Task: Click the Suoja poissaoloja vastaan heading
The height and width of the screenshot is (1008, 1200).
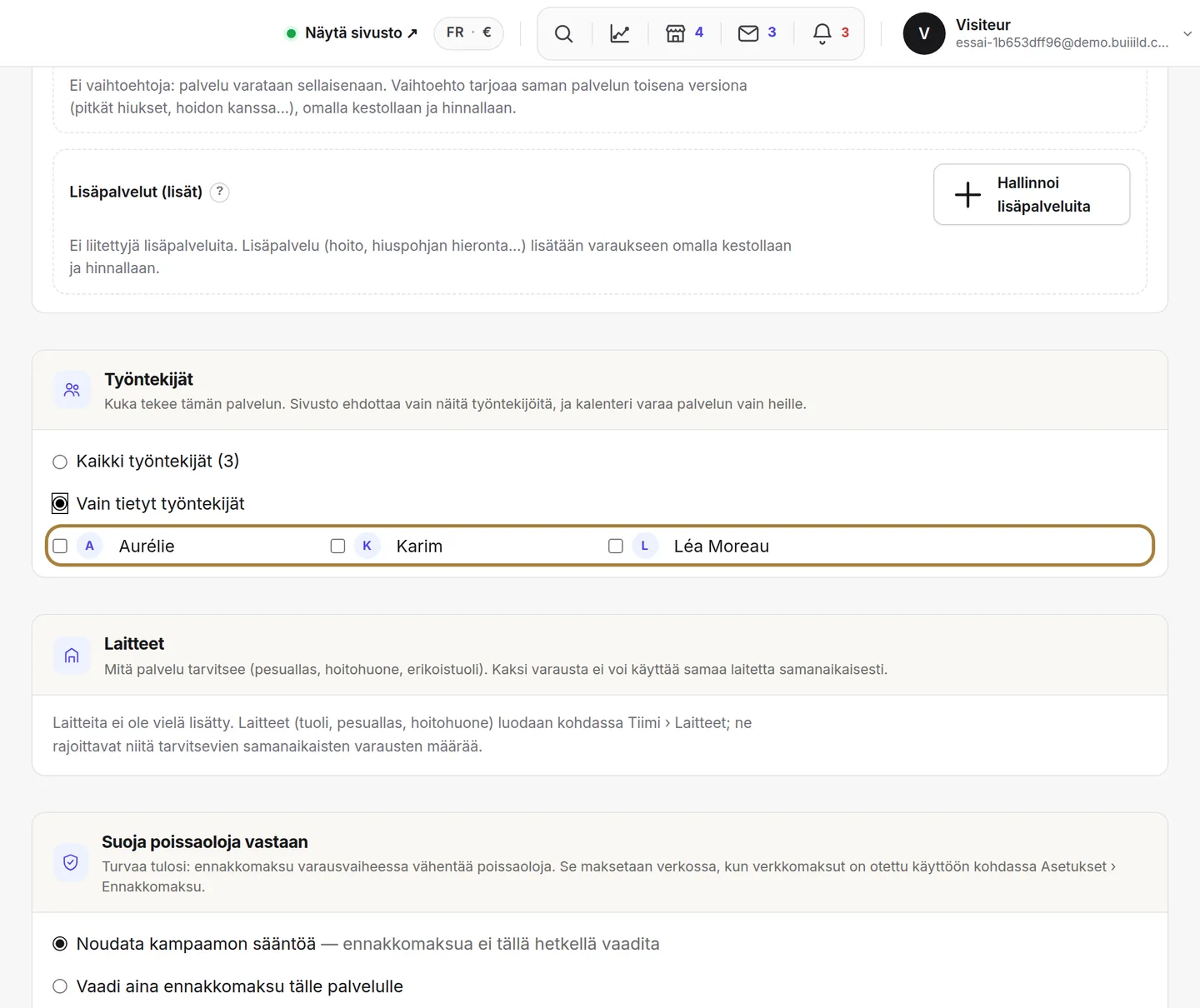Action: [205, 842]
